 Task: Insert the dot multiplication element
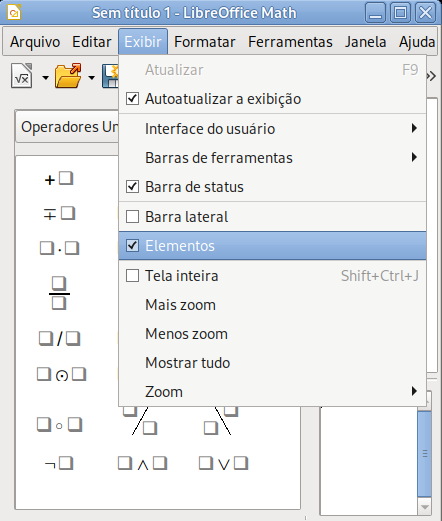click(x=59, y=248)
